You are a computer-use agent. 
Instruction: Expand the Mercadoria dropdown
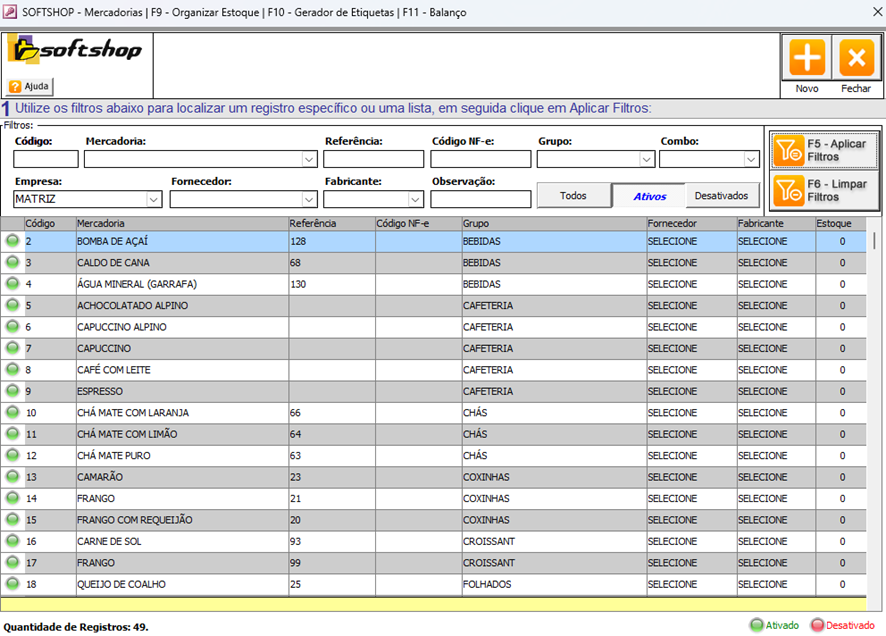(x=308, y=159)
